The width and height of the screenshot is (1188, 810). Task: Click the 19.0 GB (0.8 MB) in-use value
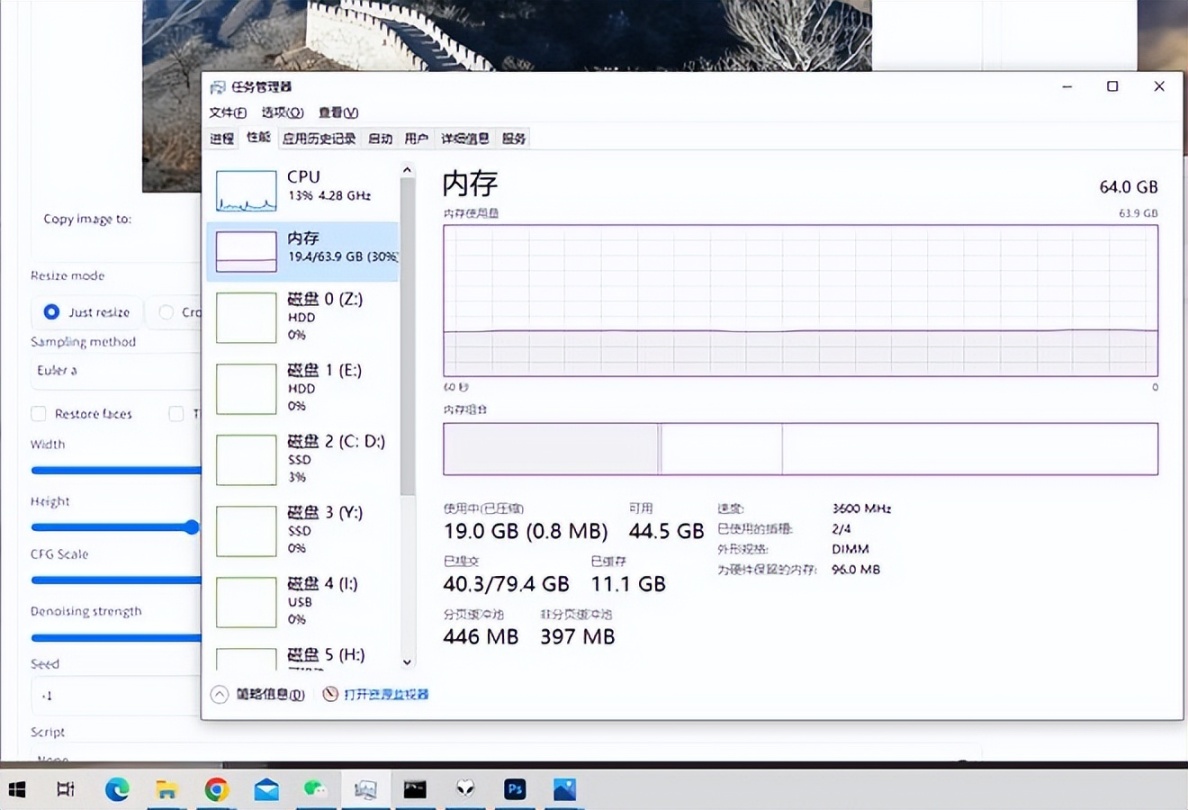click(526, 531)
